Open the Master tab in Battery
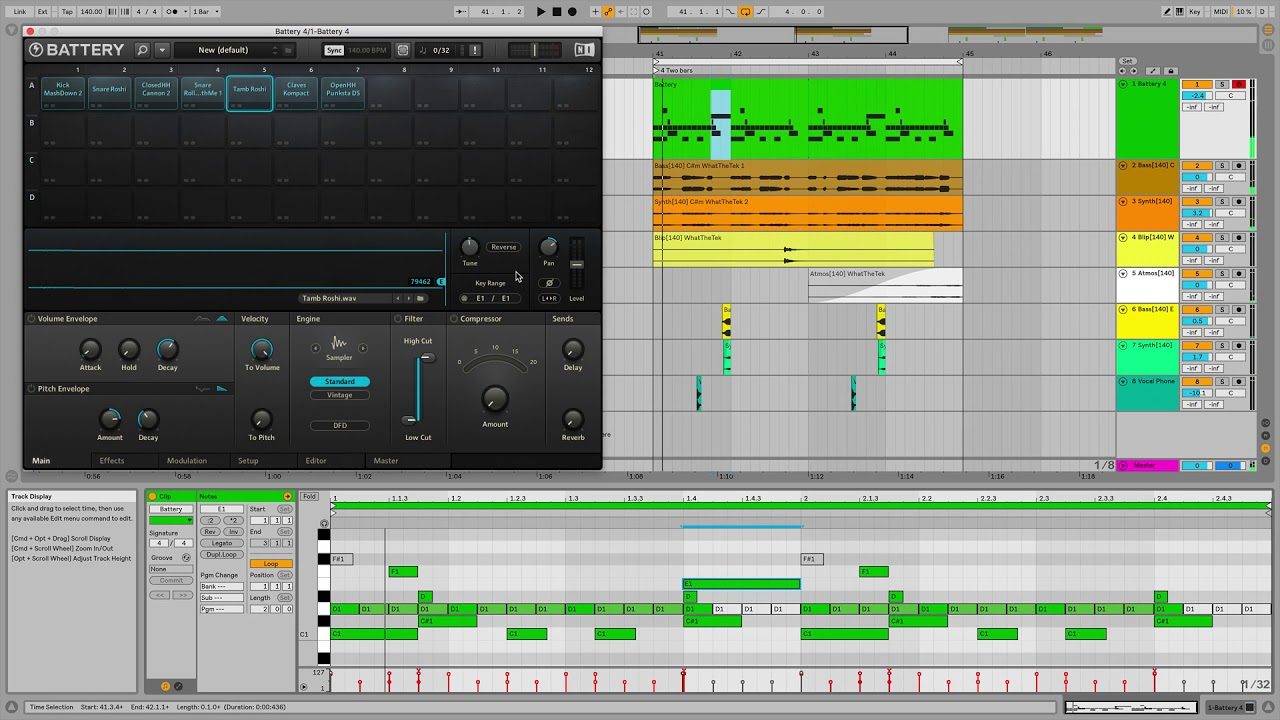The height and width of the screenshot is (720, 1280). tap(386, 461)
